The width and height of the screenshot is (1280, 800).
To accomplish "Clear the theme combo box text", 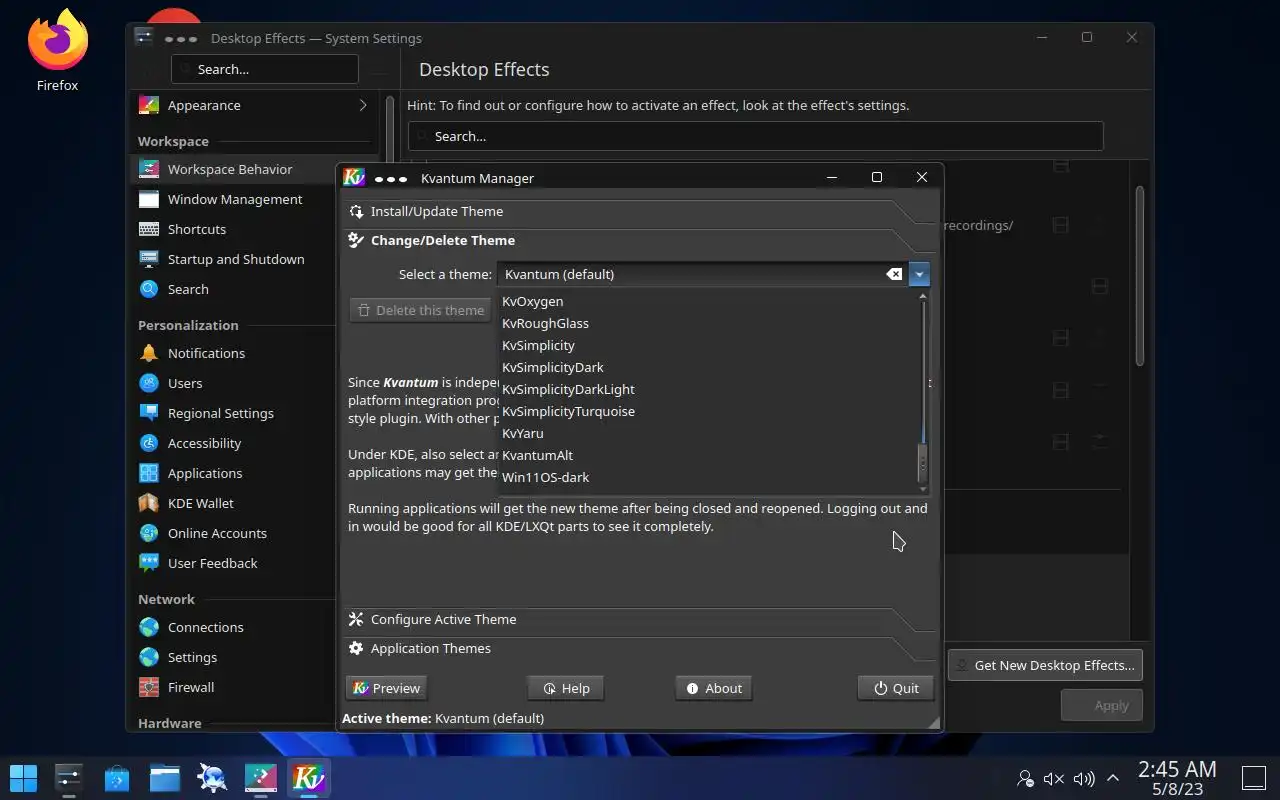I will [894, 274].
